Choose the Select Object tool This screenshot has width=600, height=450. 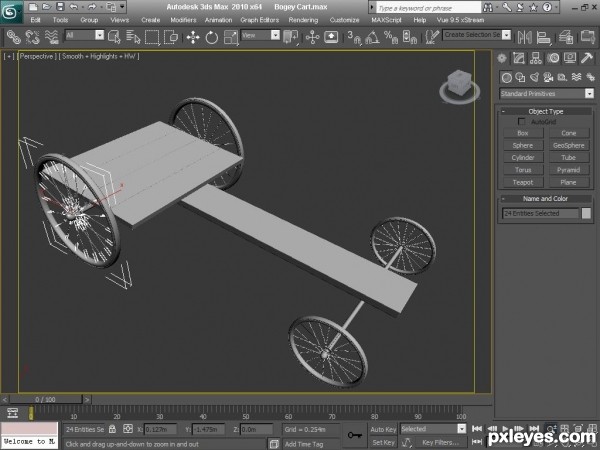[x=114, y=37]
